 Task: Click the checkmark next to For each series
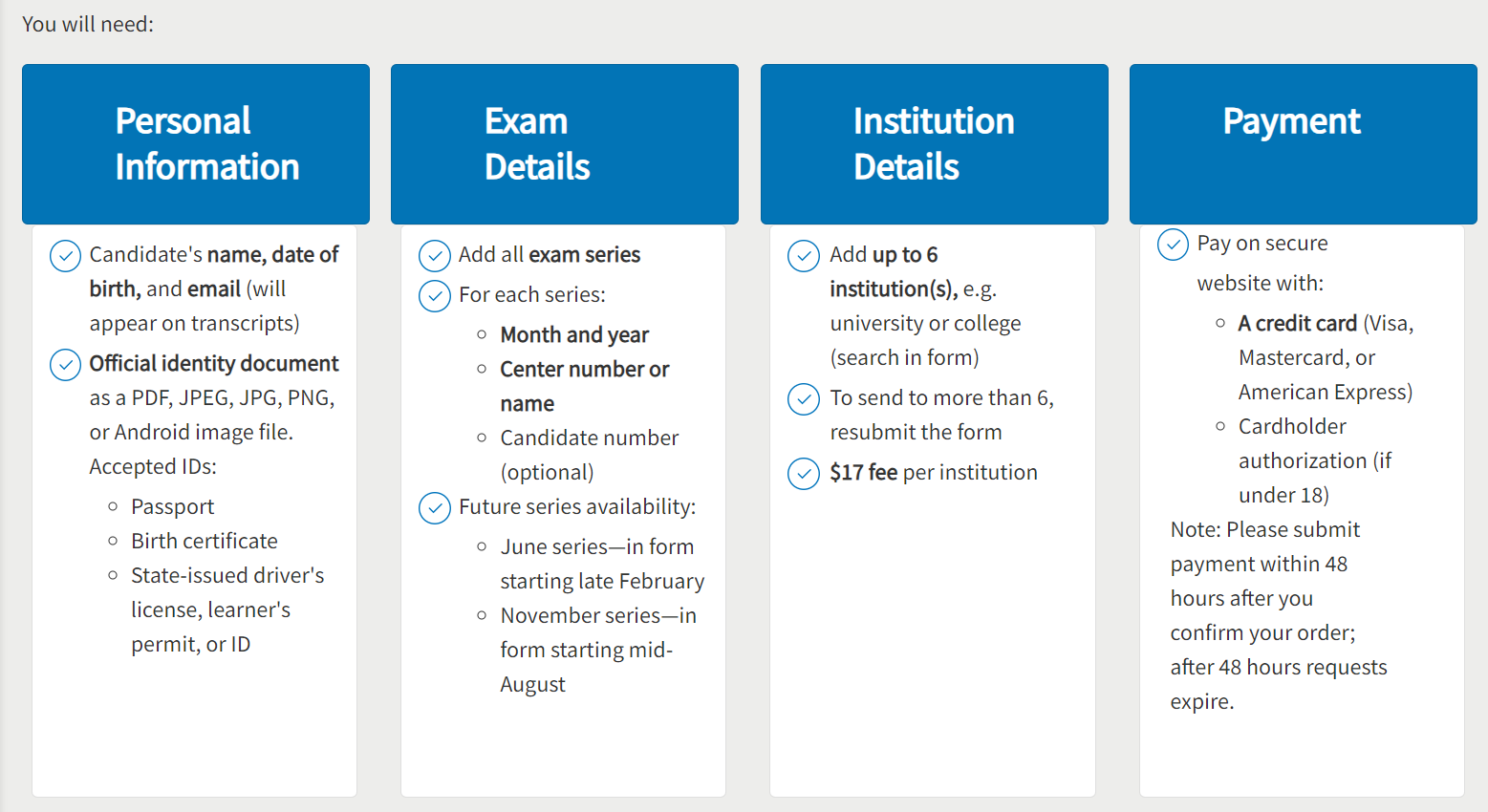coord(435,296)
